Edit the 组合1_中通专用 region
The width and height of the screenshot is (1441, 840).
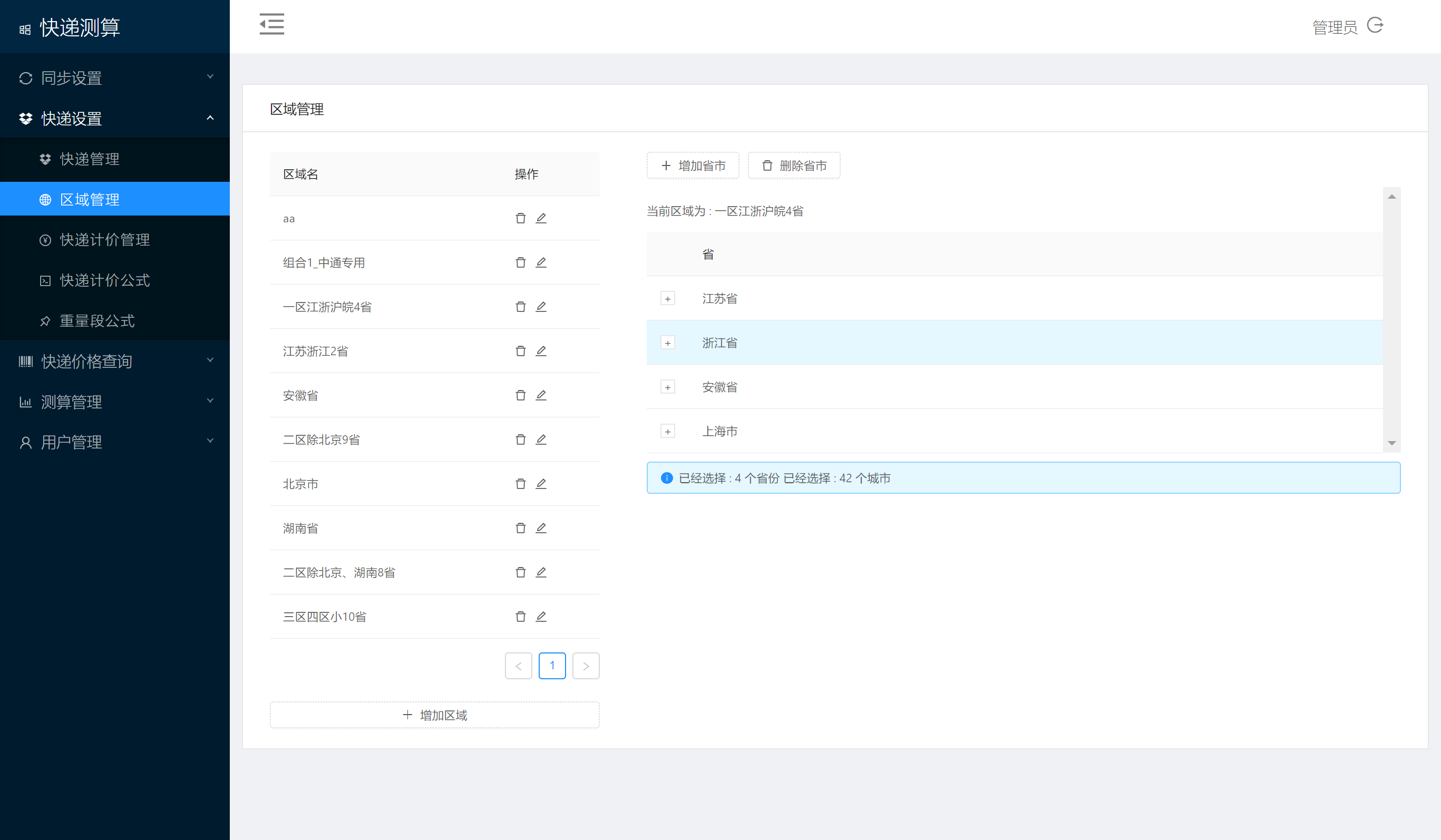coord(541,262)
